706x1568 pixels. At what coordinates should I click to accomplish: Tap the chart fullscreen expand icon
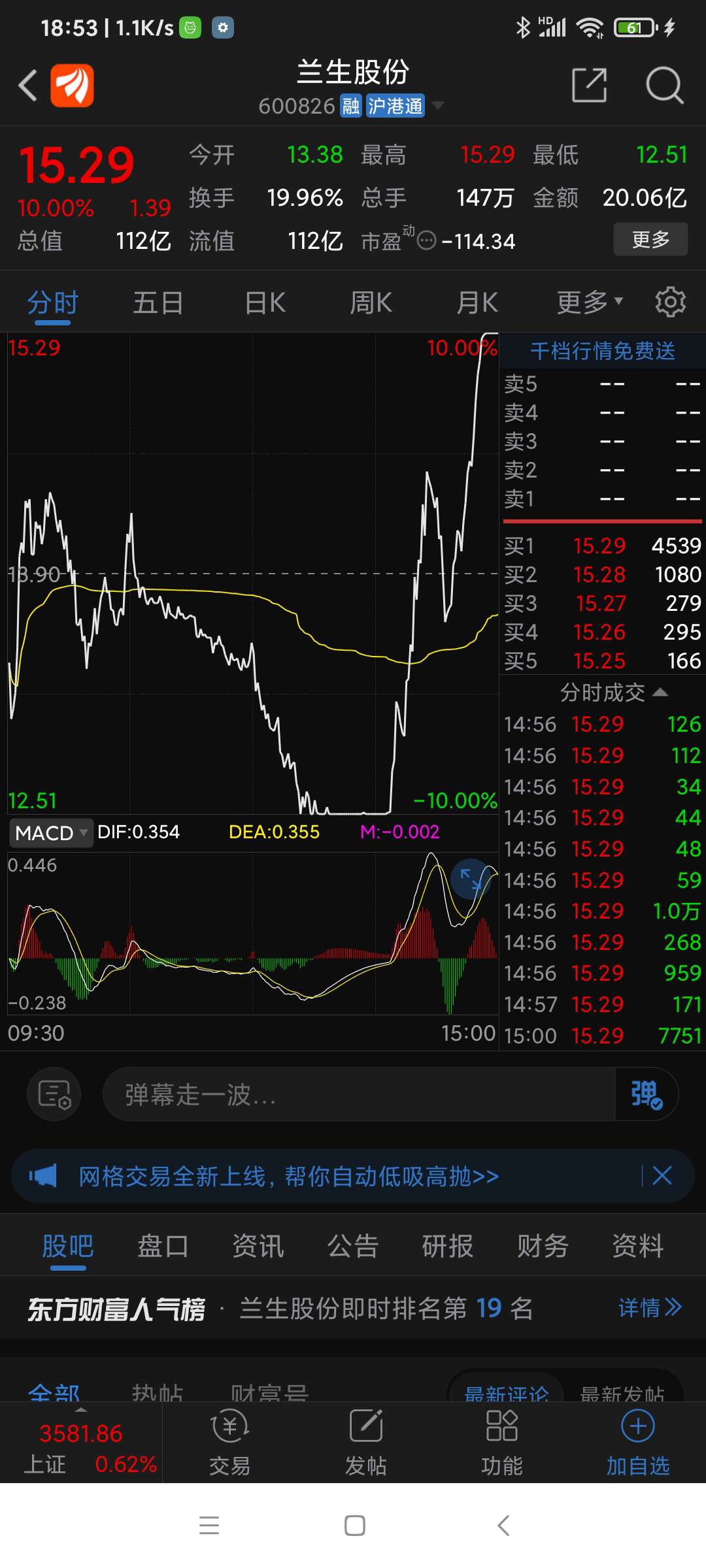click(471, 879)
